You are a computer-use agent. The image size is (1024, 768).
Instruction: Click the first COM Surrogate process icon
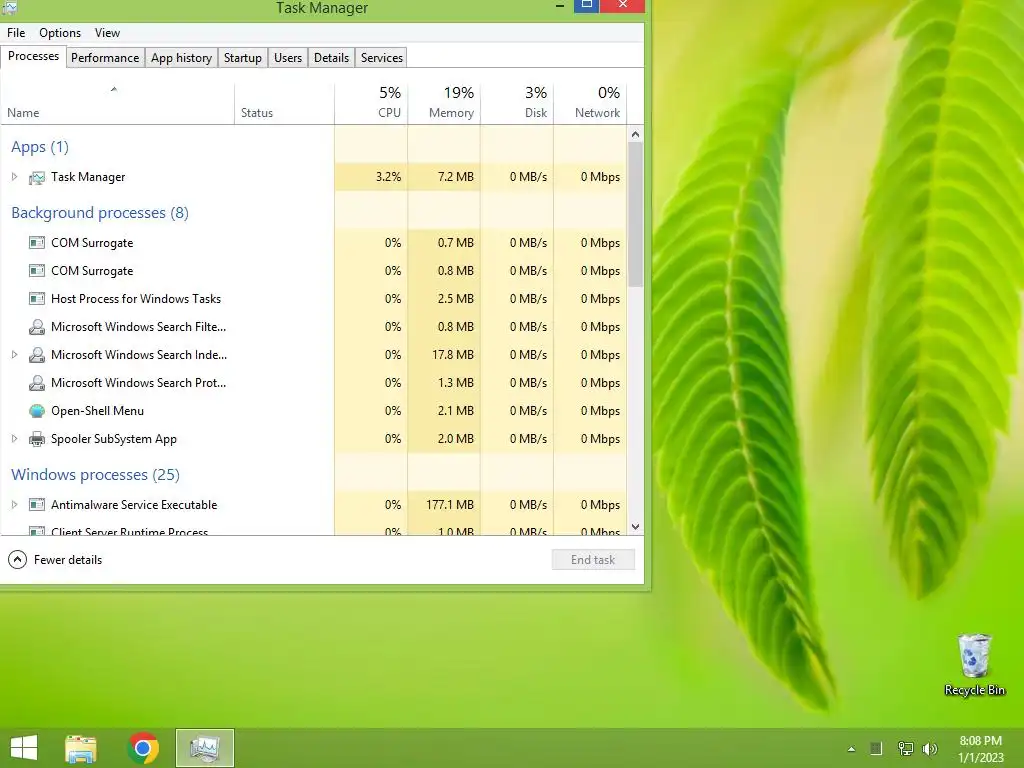pyautogui.click(x=37, y=243)
